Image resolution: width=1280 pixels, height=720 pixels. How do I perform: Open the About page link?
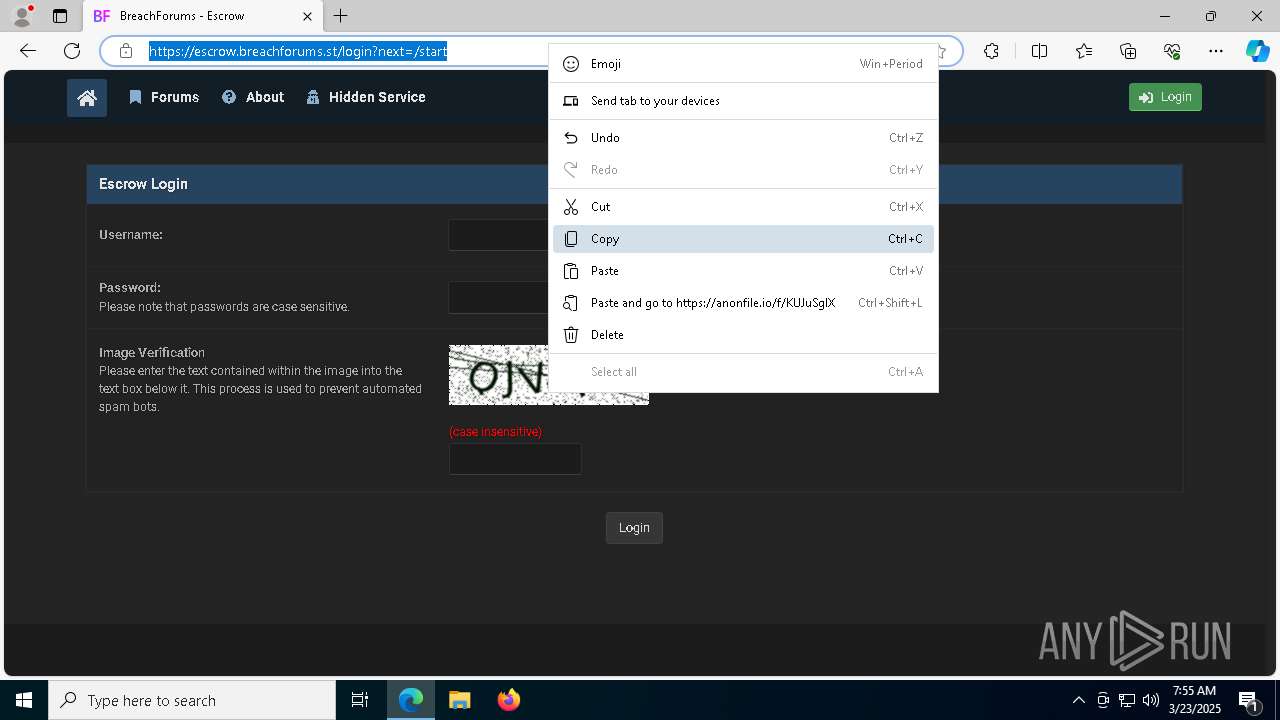[x=253, y=97]
